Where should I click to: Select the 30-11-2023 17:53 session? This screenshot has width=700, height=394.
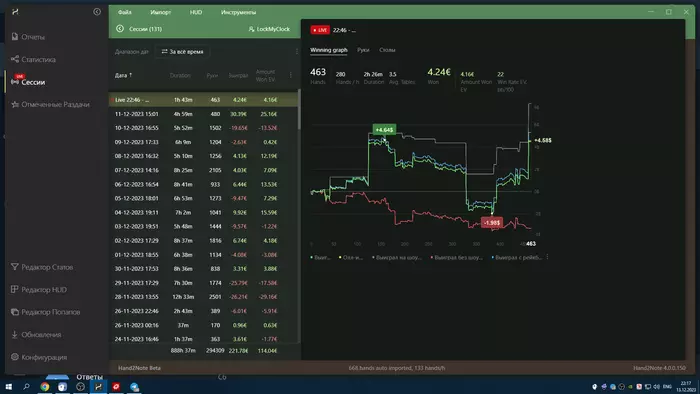203,269
